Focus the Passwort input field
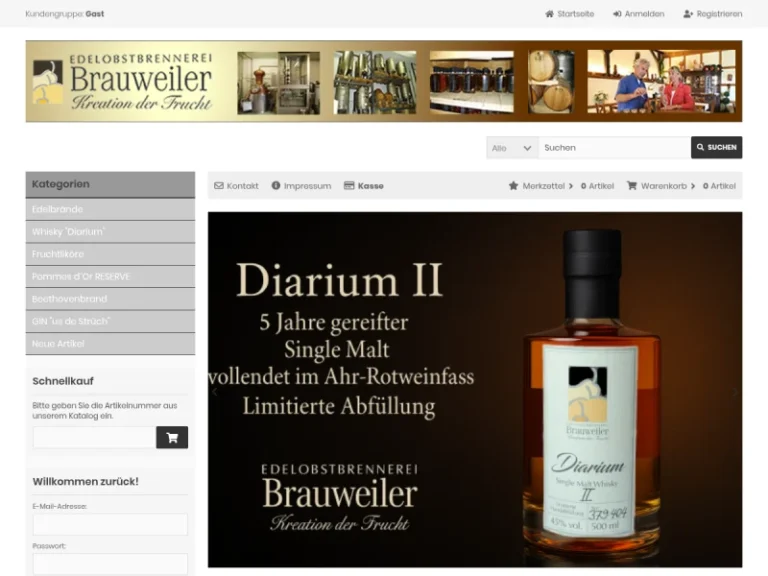The image size is (768, 576). click(x=110, y=564)
